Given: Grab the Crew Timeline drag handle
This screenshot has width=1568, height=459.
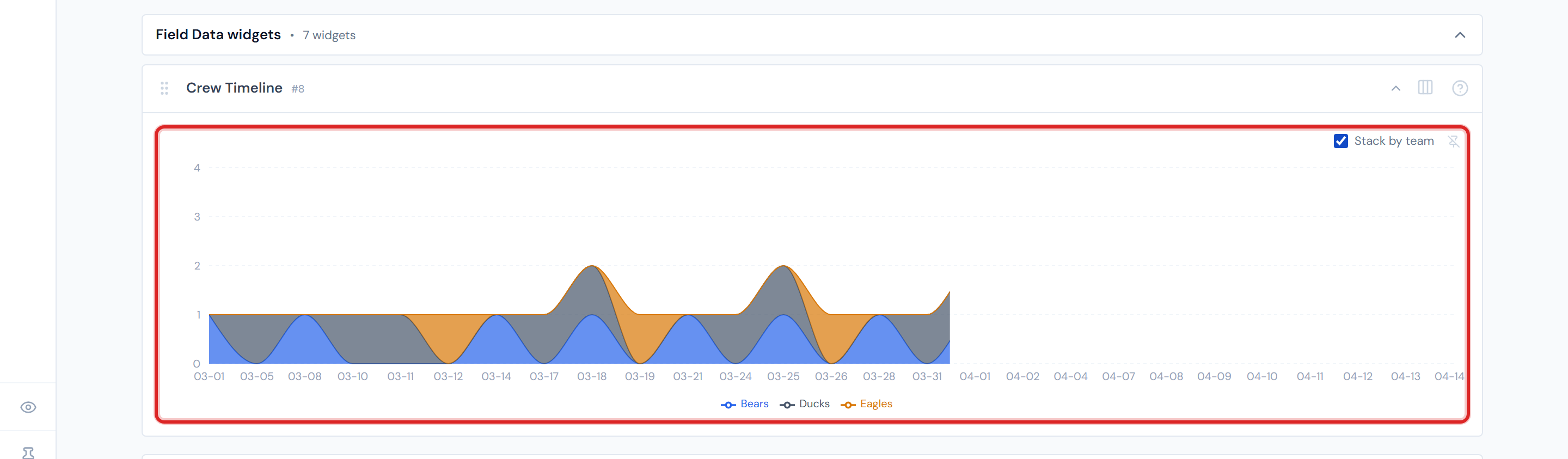Looking at the screenshot, I should (164, 88).
